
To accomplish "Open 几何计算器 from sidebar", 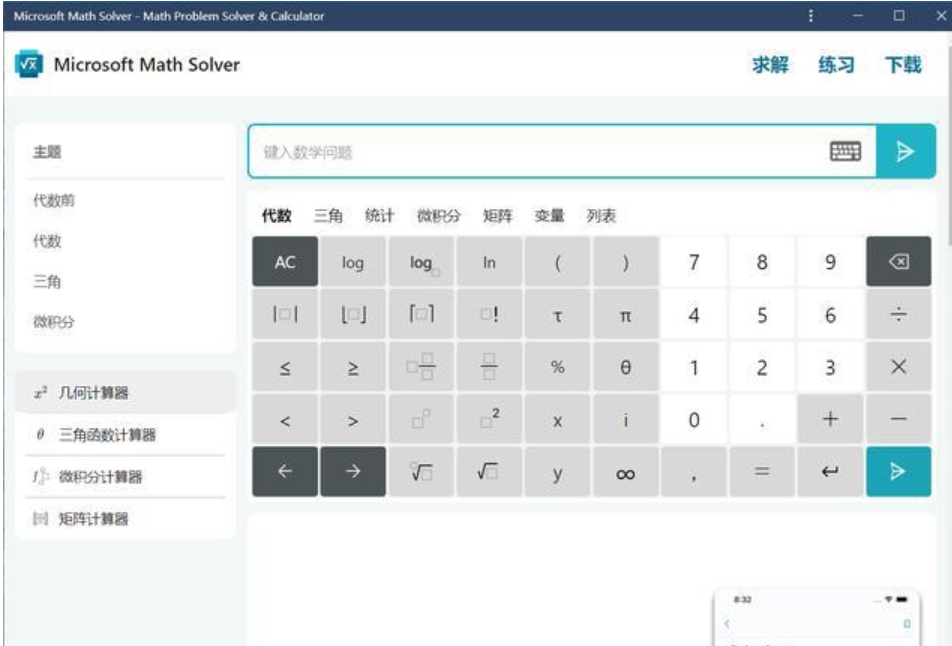I will pos(125,393).
